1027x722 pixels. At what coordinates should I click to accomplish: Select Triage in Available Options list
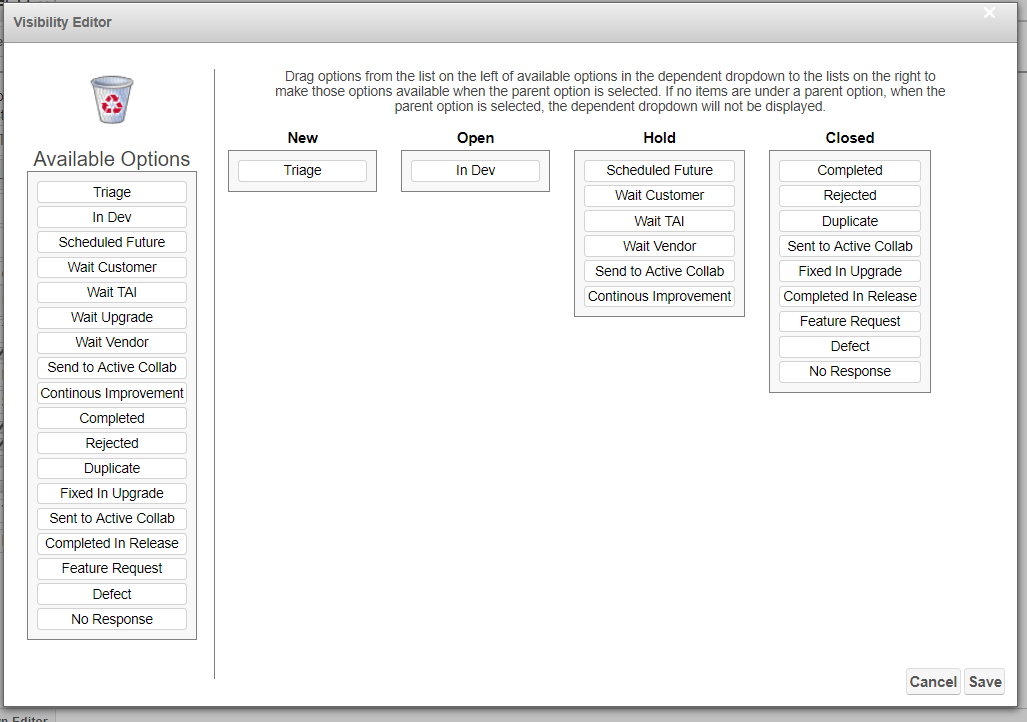tap(112, 192)
